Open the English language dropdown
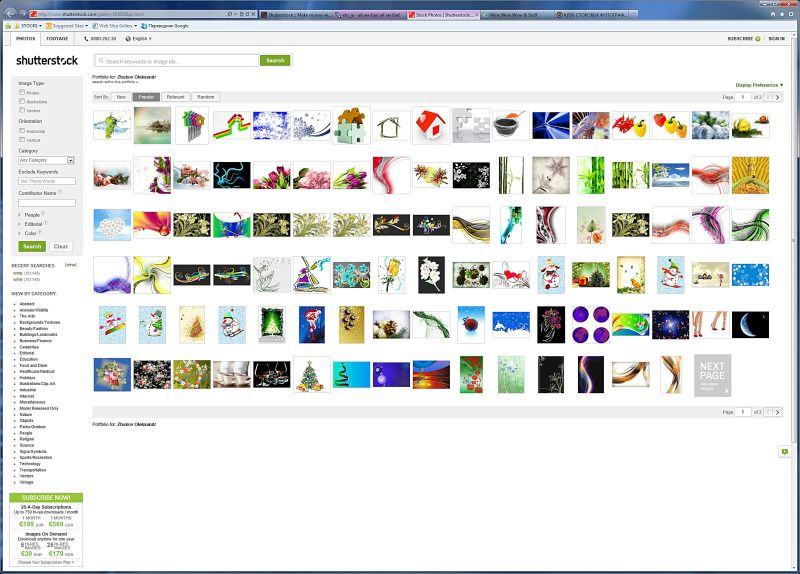The image size is (800, 574). 142,39
